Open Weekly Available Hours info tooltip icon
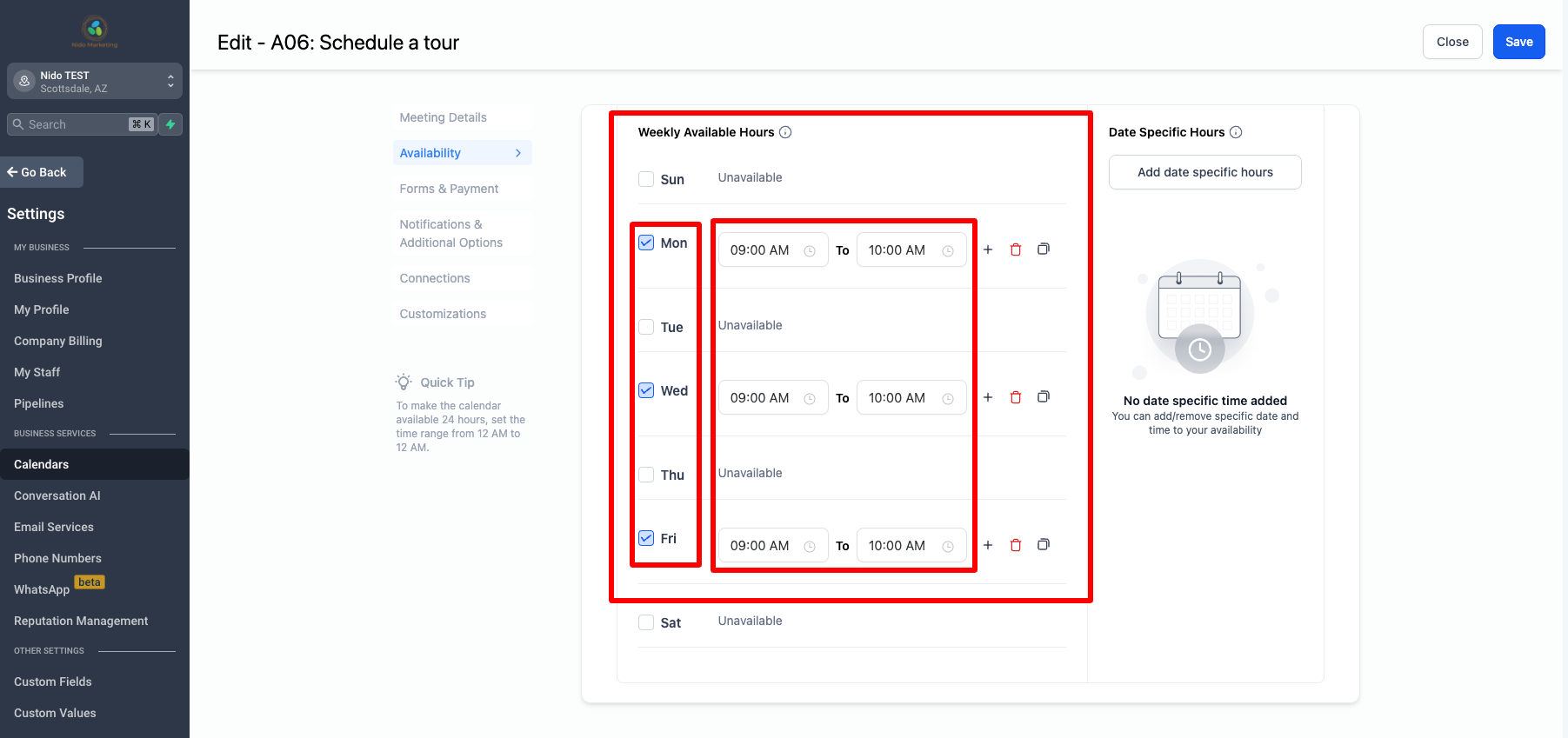1568x738 pixels. (785, 132)
